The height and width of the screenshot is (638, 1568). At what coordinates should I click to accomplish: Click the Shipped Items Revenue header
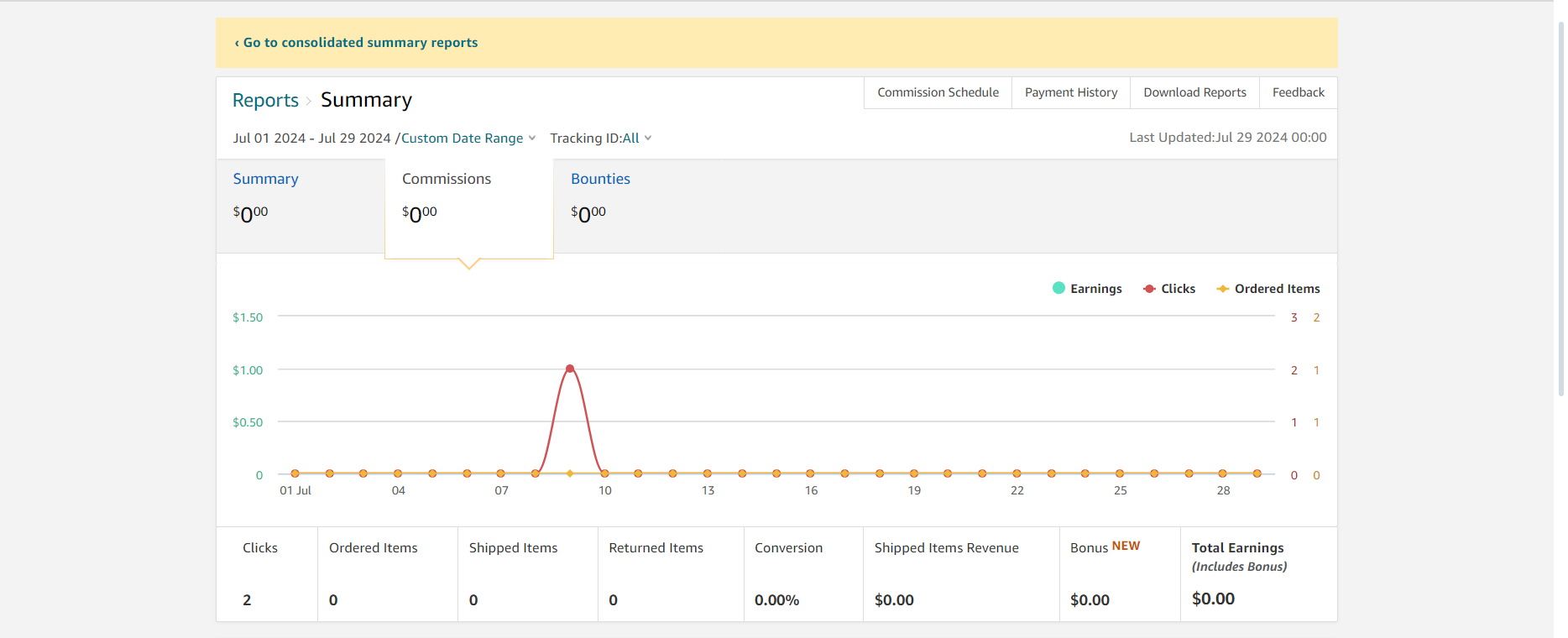click(947, 547)
